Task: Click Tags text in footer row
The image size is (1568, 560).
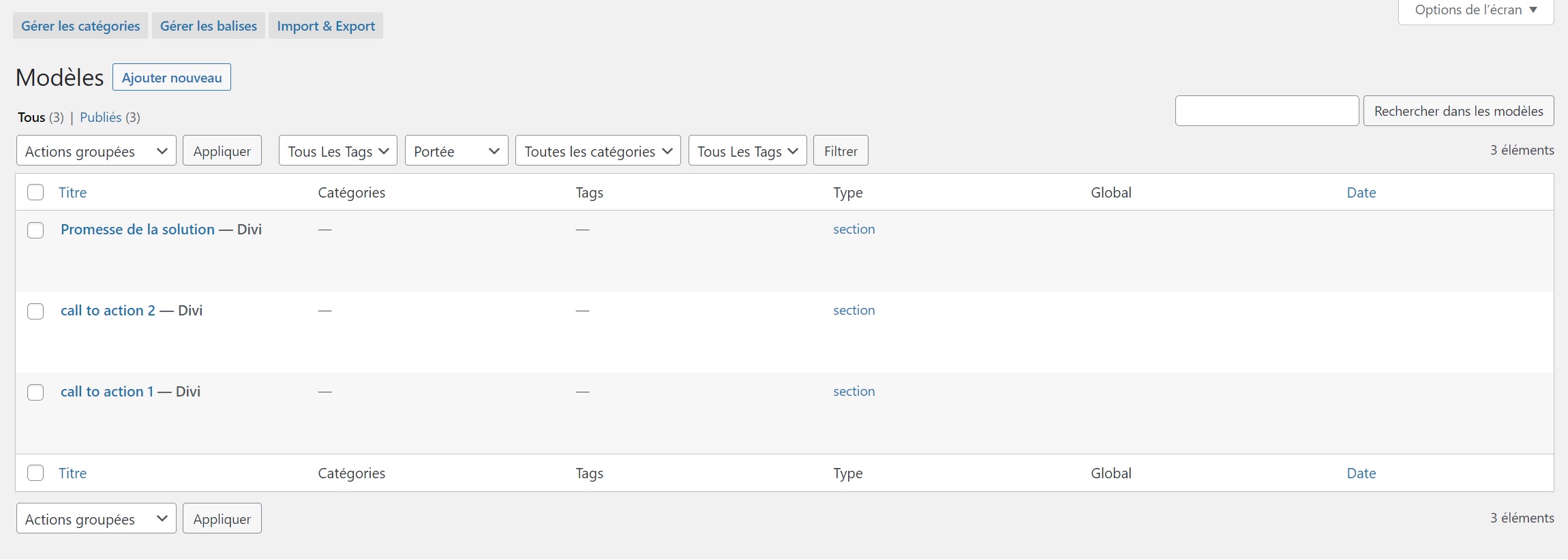Action: pos(589,473)
